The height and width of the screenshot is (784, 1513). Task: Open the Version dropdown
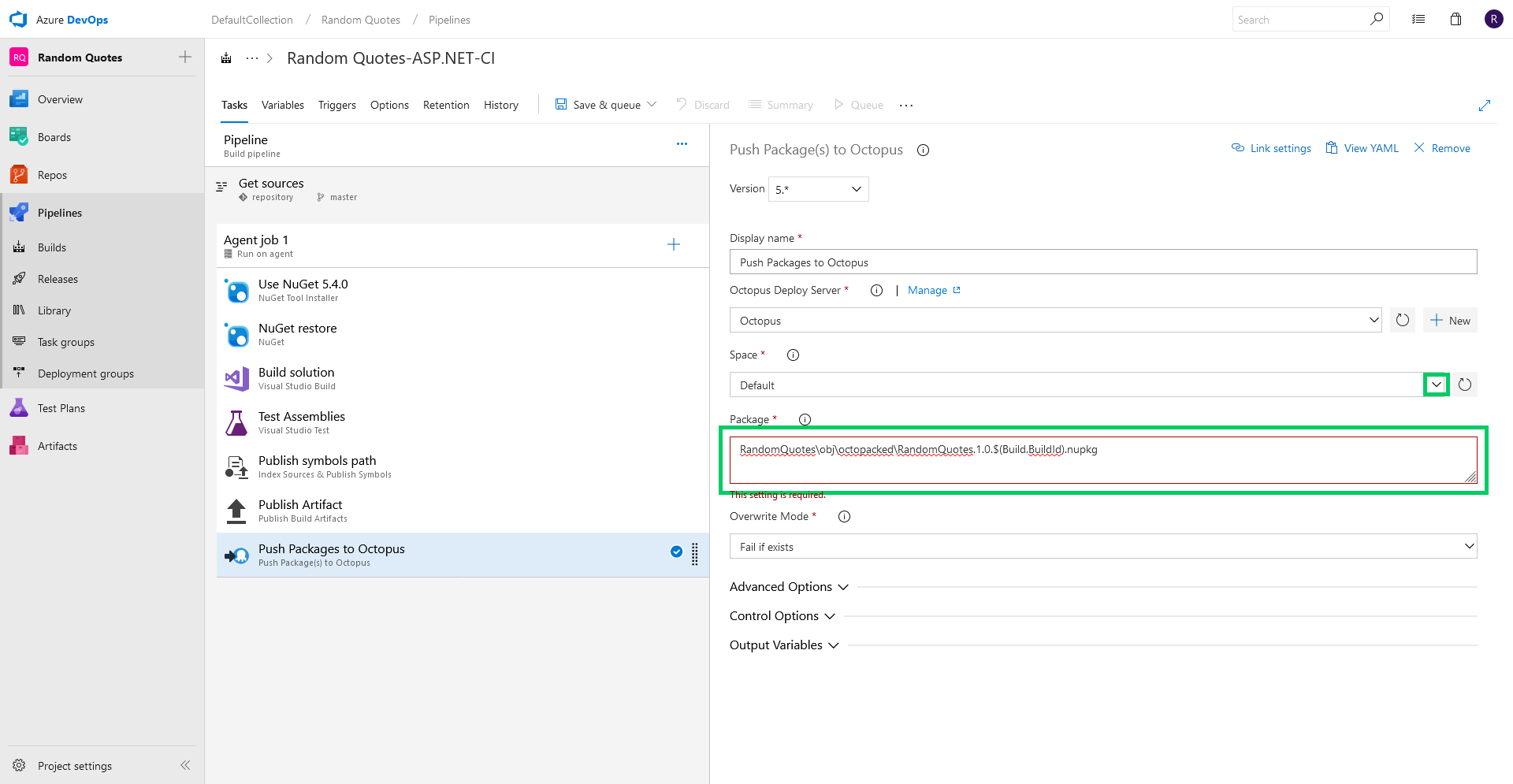click(819, 189)
